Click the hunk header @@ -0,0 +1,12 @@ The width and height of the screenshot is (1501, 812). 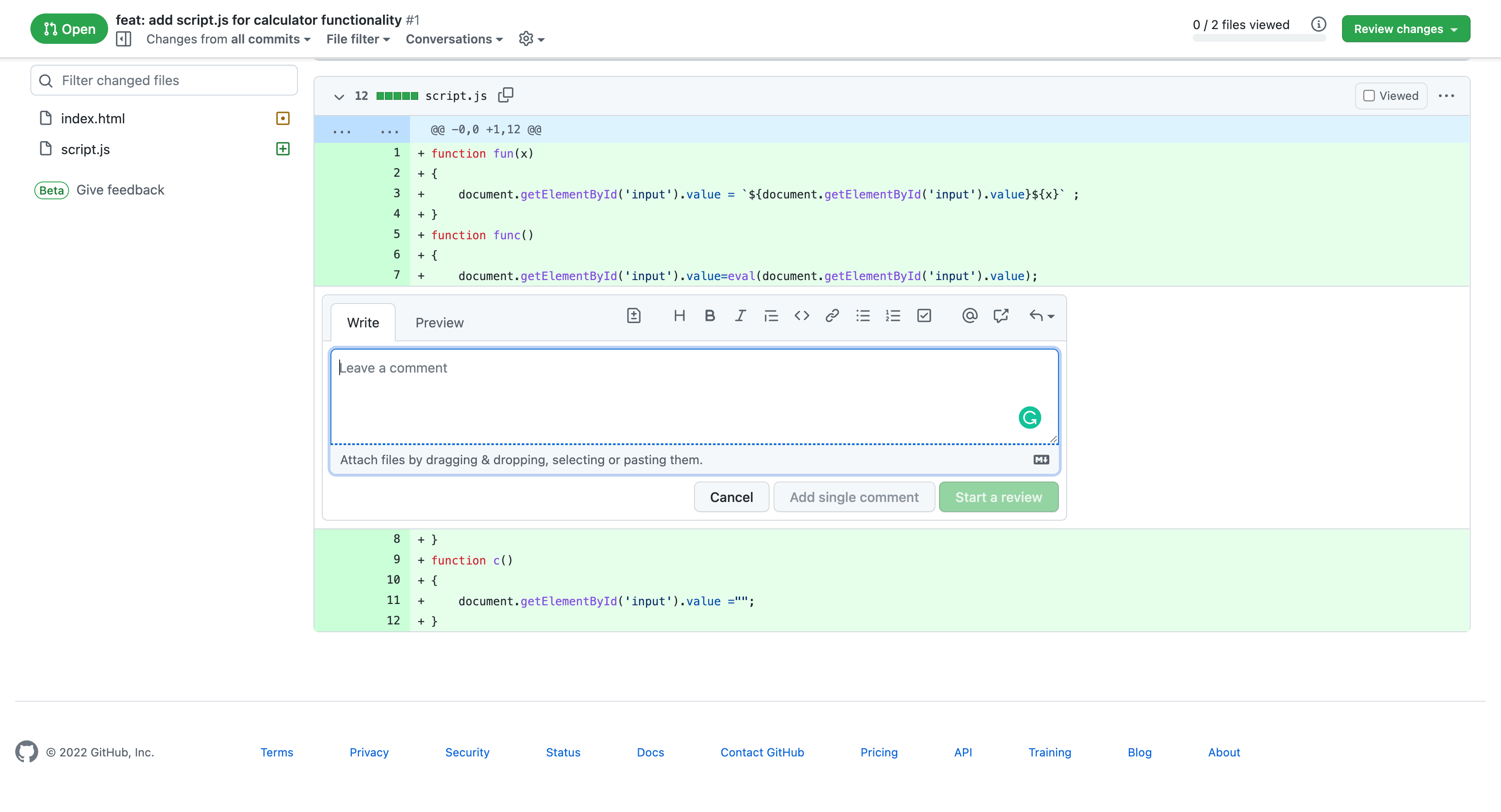[x=486, y=129]
